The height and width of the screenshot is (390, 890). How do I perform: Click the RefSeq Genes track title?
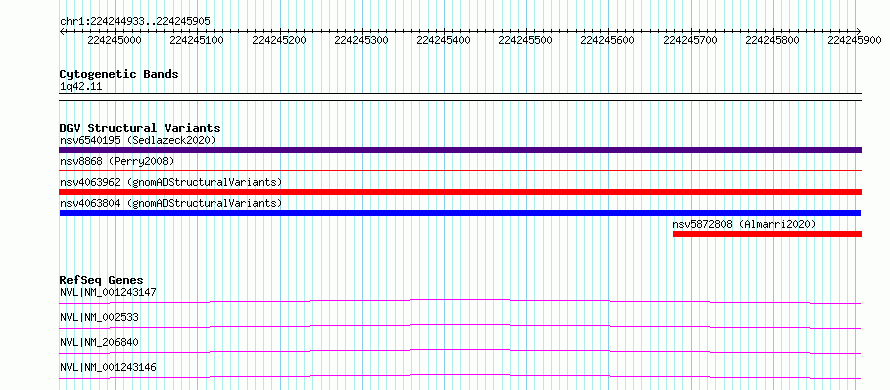pyautogui.click(x=102, y=280)
